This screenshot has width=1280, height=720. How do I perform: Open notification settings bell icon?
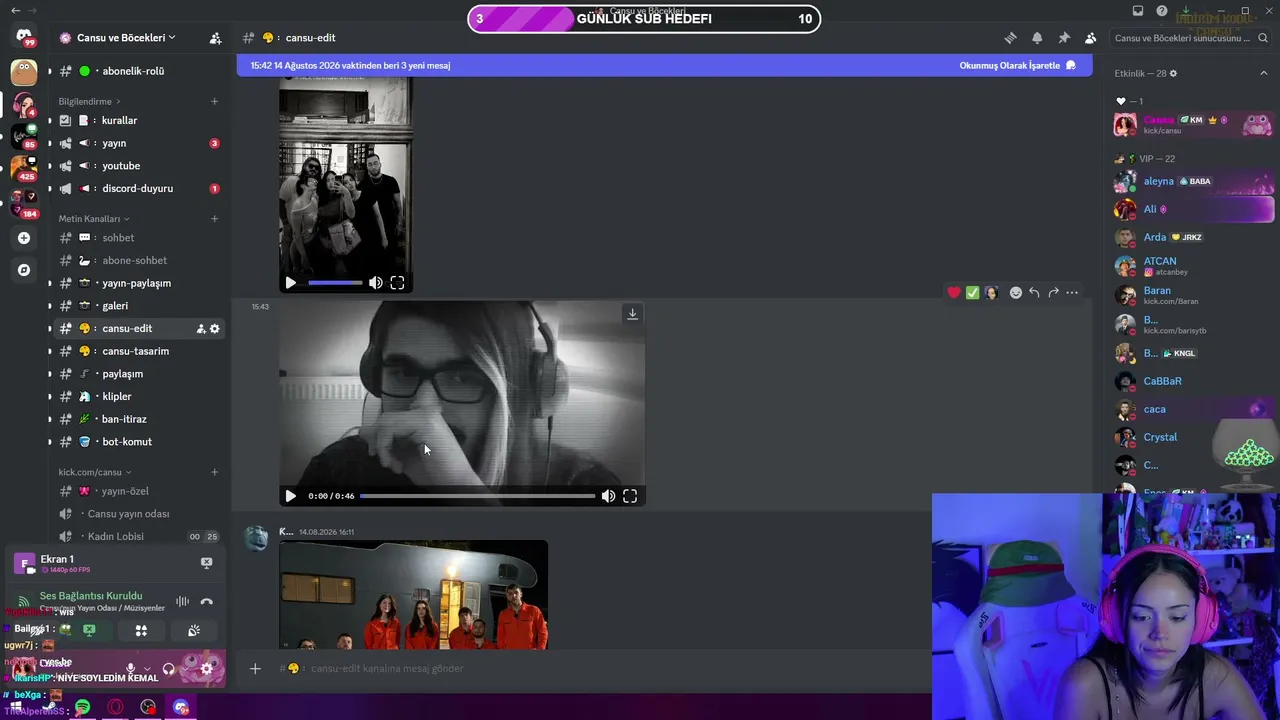point(1037,38)
